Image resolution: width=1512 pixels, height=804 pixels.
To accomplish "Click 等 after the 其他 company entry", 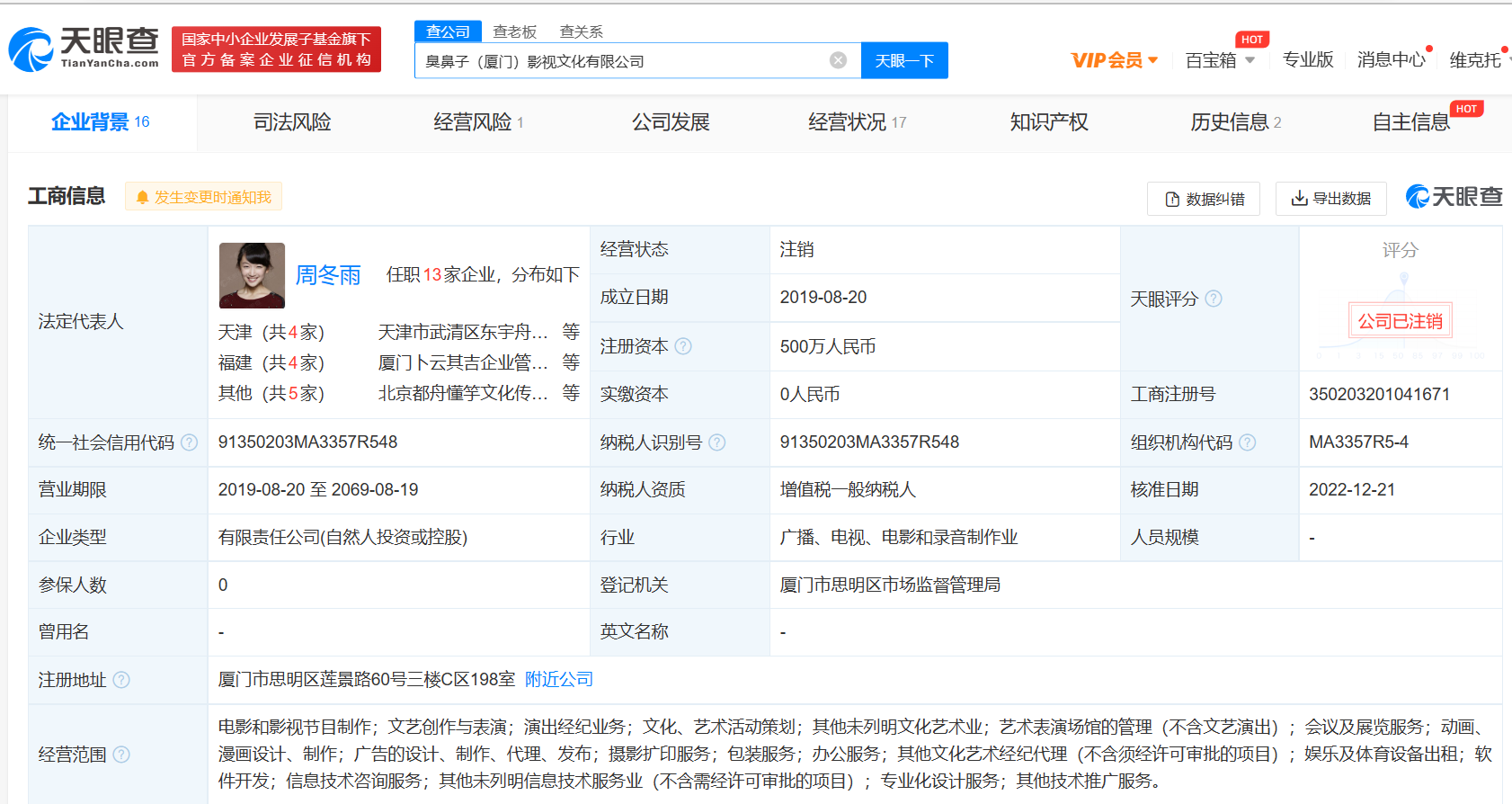I will click(x=571, y=393).
